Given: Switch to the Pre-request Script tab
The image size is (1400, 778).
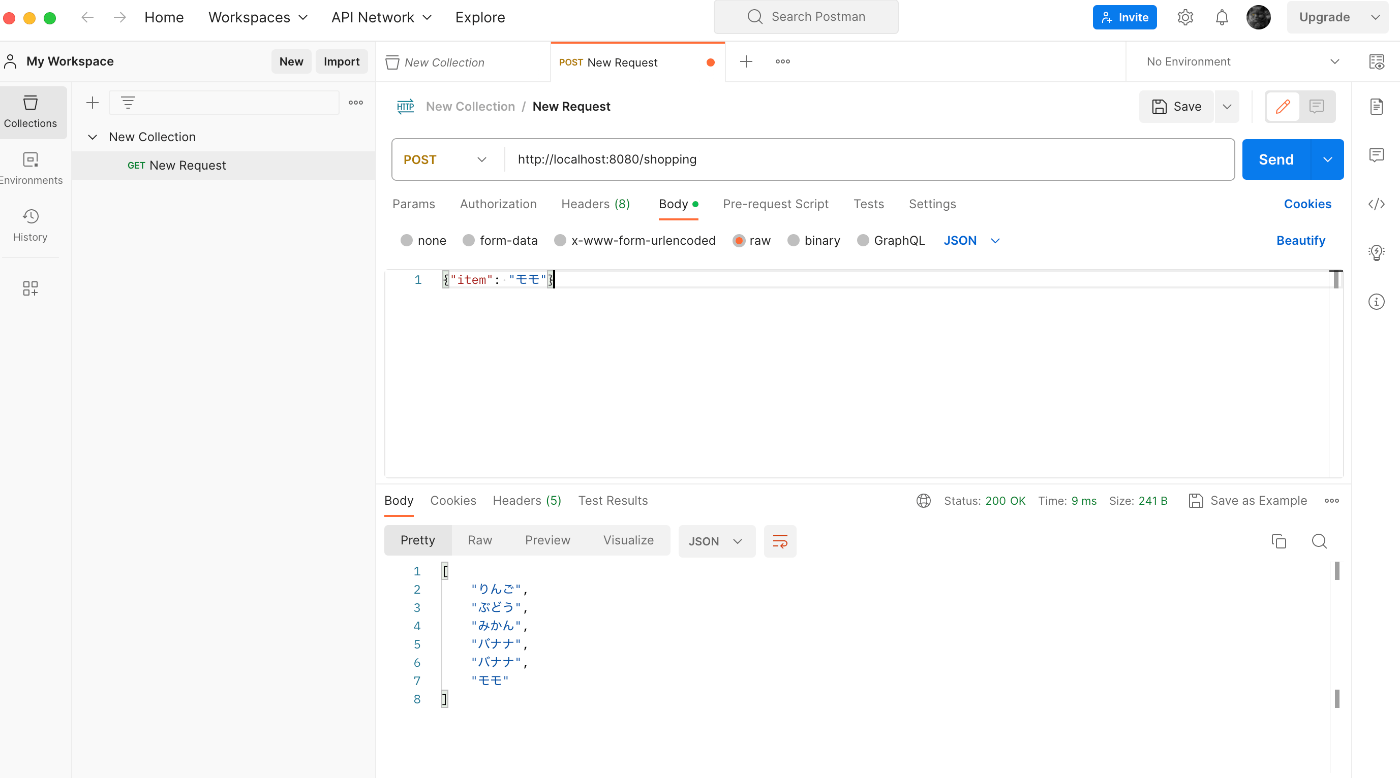Looking at the screenshot, I should [x=775, y=204].
